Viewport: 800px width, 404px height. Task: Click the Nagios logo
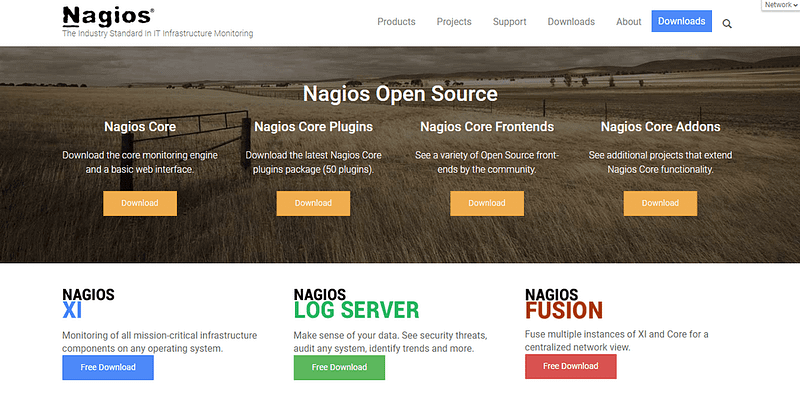108,16
